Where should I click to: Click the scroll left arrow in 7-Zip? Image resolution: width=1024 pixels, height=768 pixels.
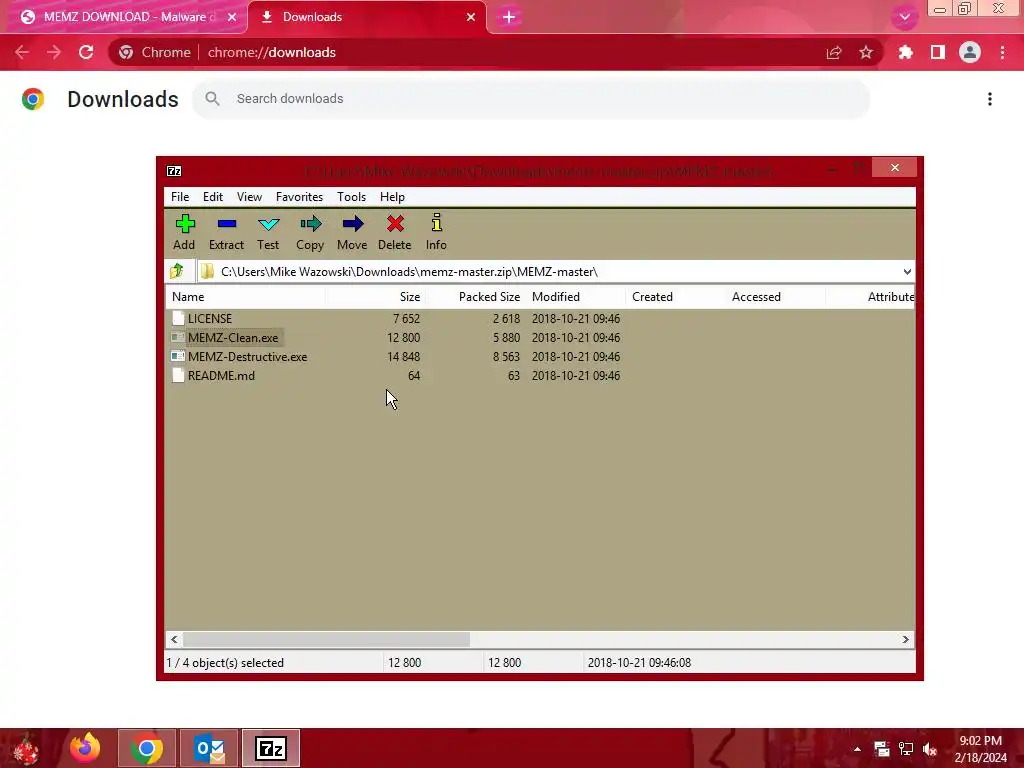coord(174,639)
